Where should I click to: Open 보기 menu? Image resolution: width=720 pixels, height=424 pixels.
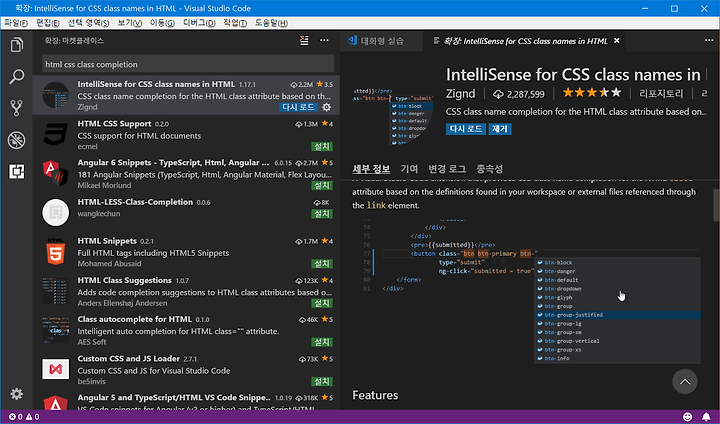coord(129,23)
